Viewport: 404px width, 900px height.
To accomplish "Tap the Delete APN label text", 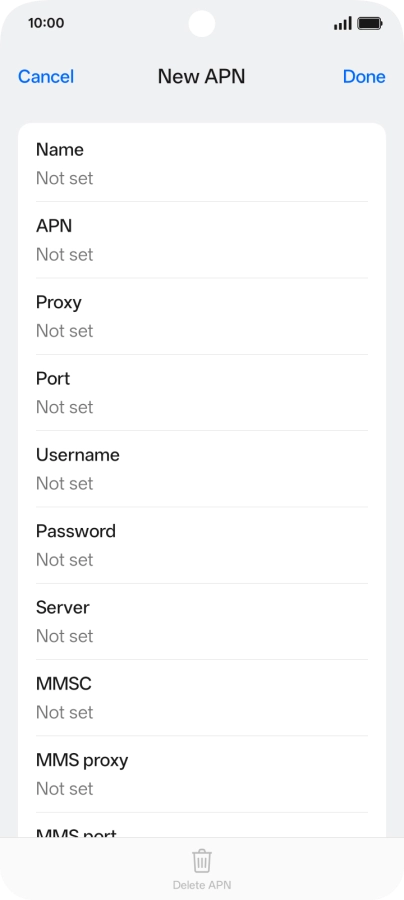I will coord(201,885).
